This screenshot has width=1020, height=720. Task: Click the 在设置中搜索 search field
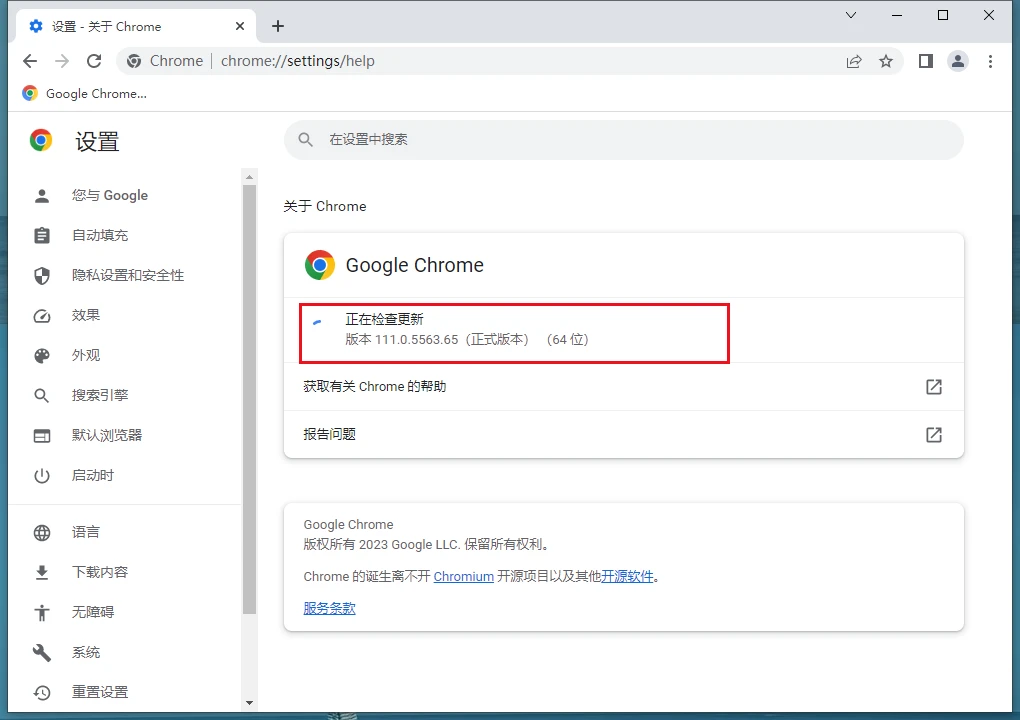pyautogui.click(x=623, y=140)
